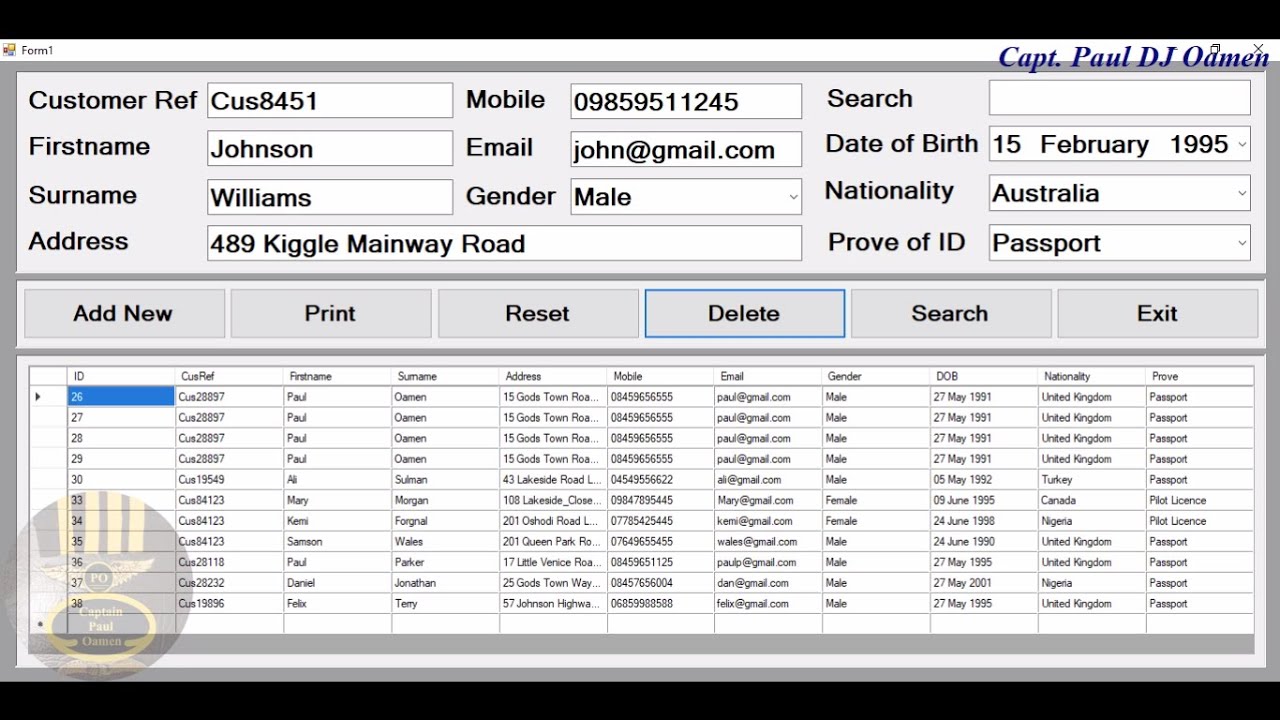Click the DOB column header
Image resolution: width=1280 pixels, height=720 pixels.
coord(984,376)
